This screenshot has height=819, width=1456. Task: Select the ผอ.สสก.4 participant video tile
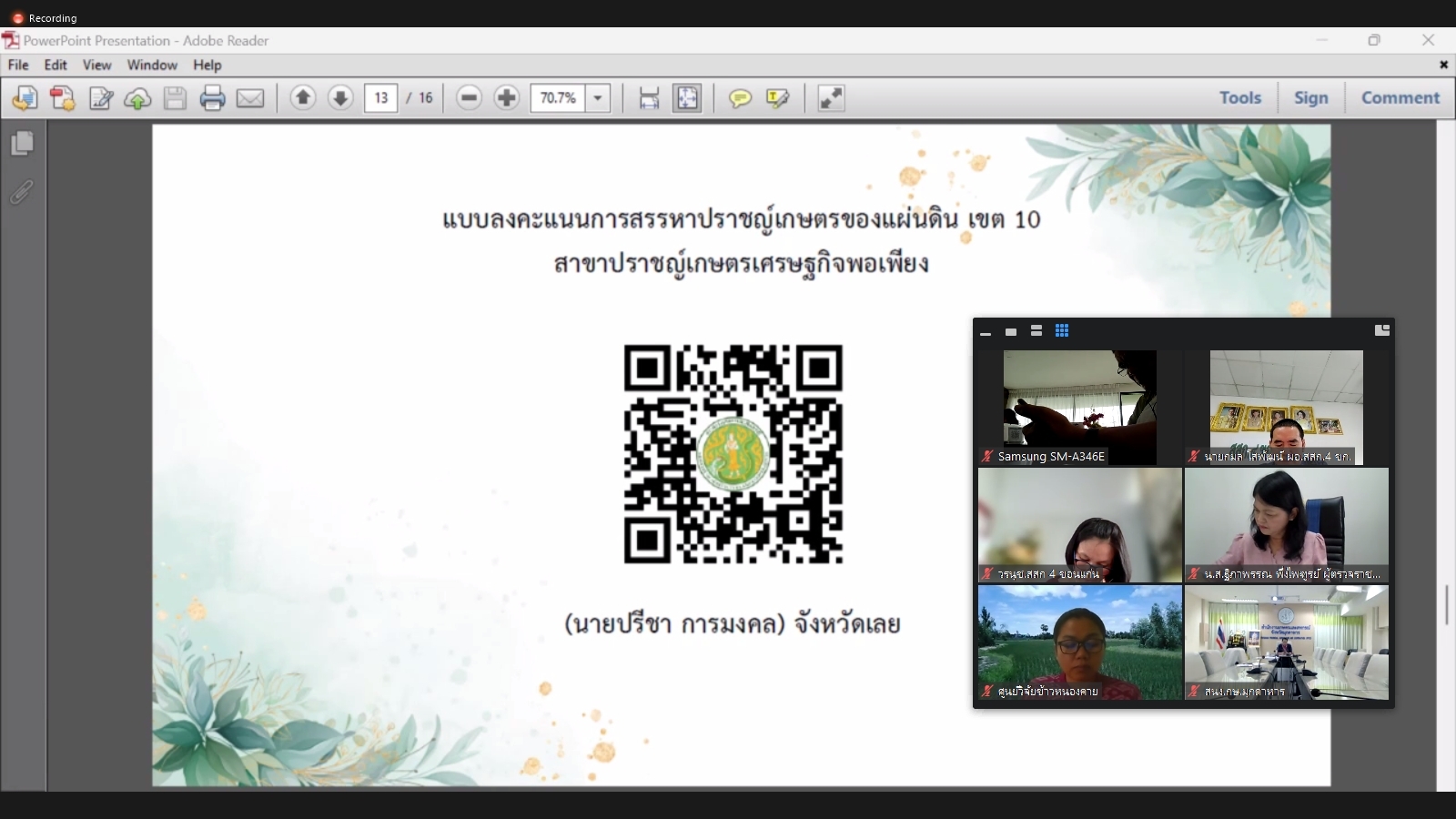click(x=1287, y=408)
